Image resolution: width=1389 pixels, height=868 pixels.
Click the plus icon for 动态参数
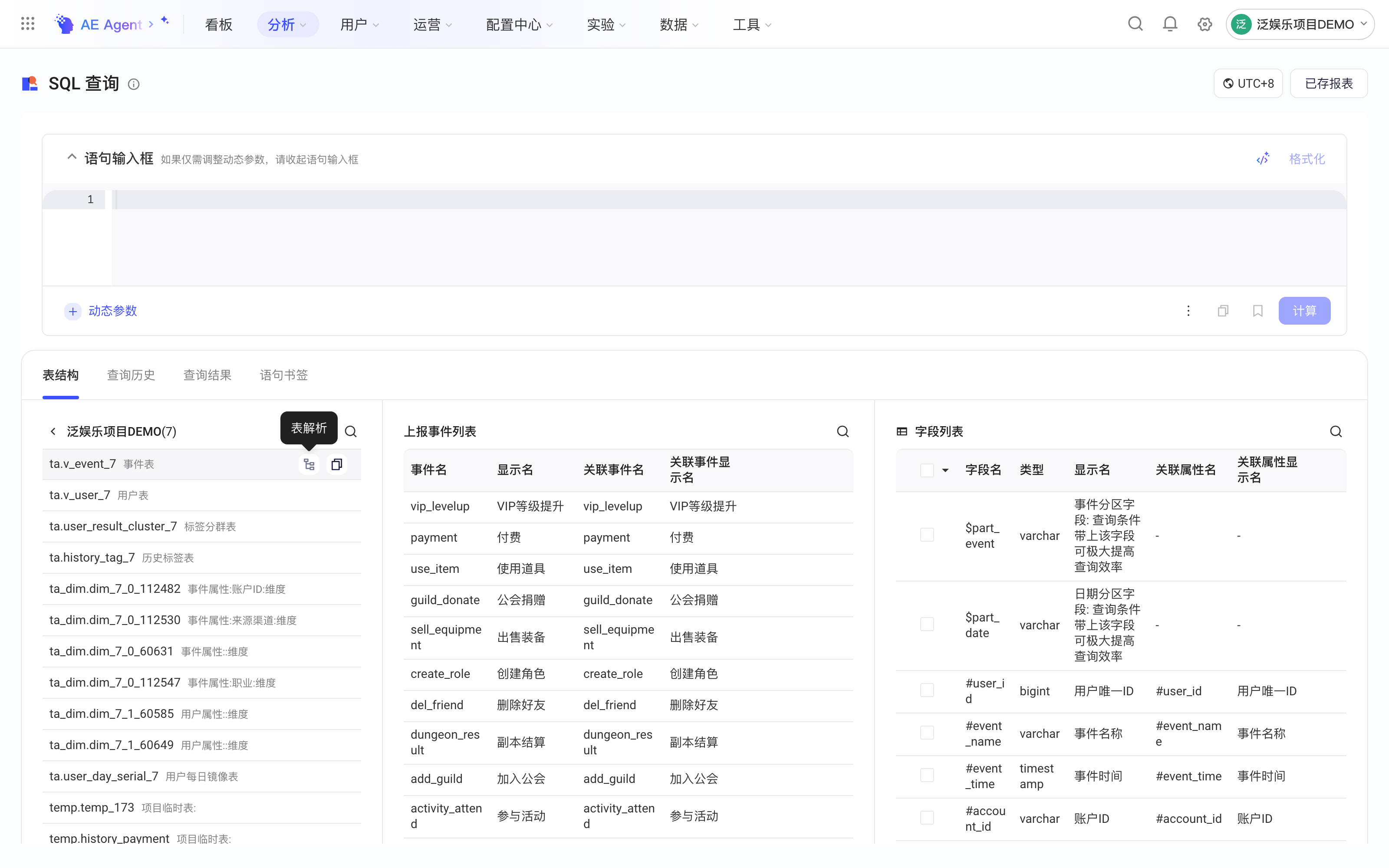click(x=73, y=311)
